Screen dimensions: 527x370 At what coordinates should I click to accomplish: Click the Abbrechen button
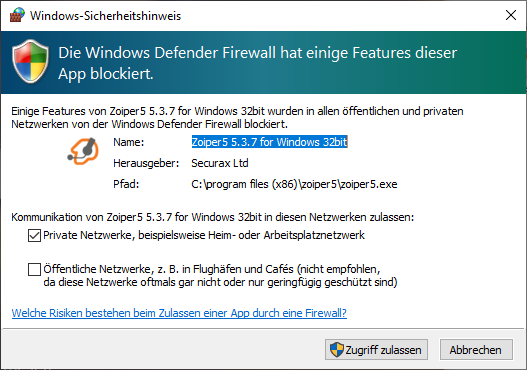476,350
